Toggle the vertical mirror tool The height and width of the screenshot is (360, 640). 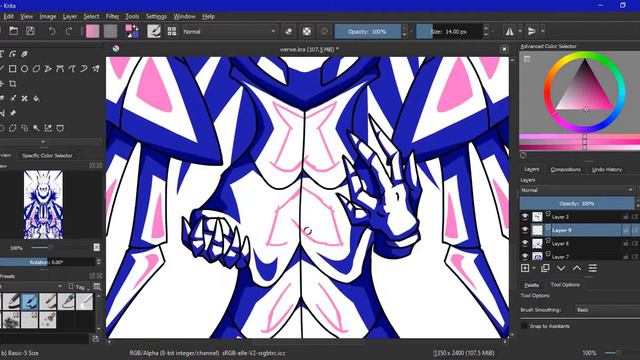[x=532, y=31]
